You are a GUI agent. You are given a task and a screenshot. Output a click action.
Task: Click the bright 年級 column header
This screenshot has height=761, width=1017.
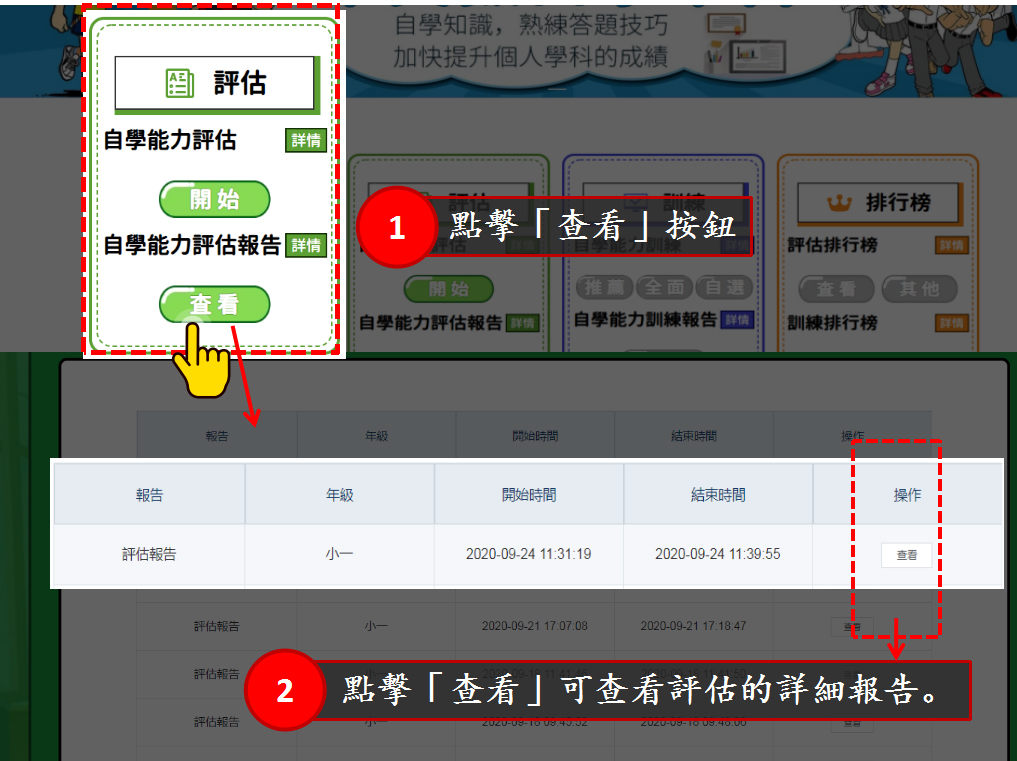pos(339,495)
